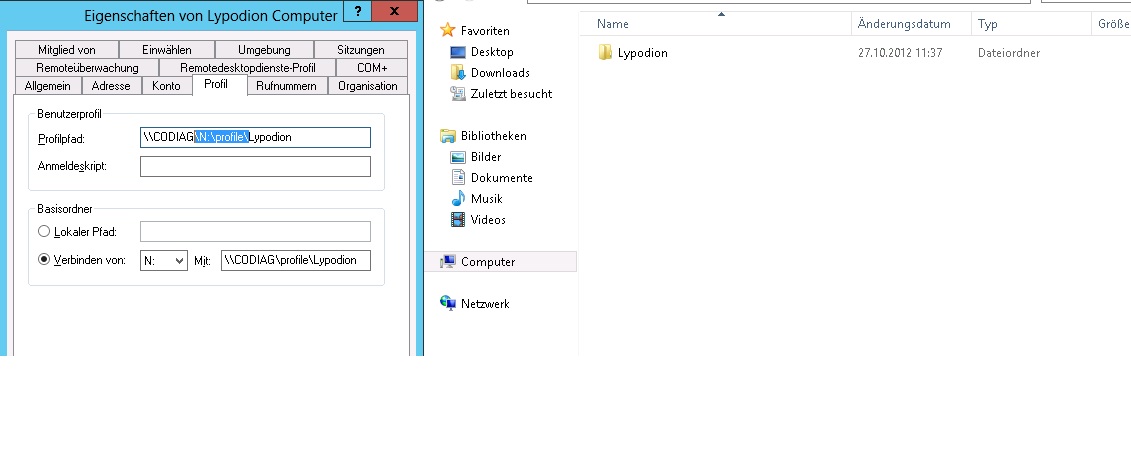Open the Rufnummern tab
Image resolution: width=1131 pixels, height=460 pixels.
coord(286,86)
